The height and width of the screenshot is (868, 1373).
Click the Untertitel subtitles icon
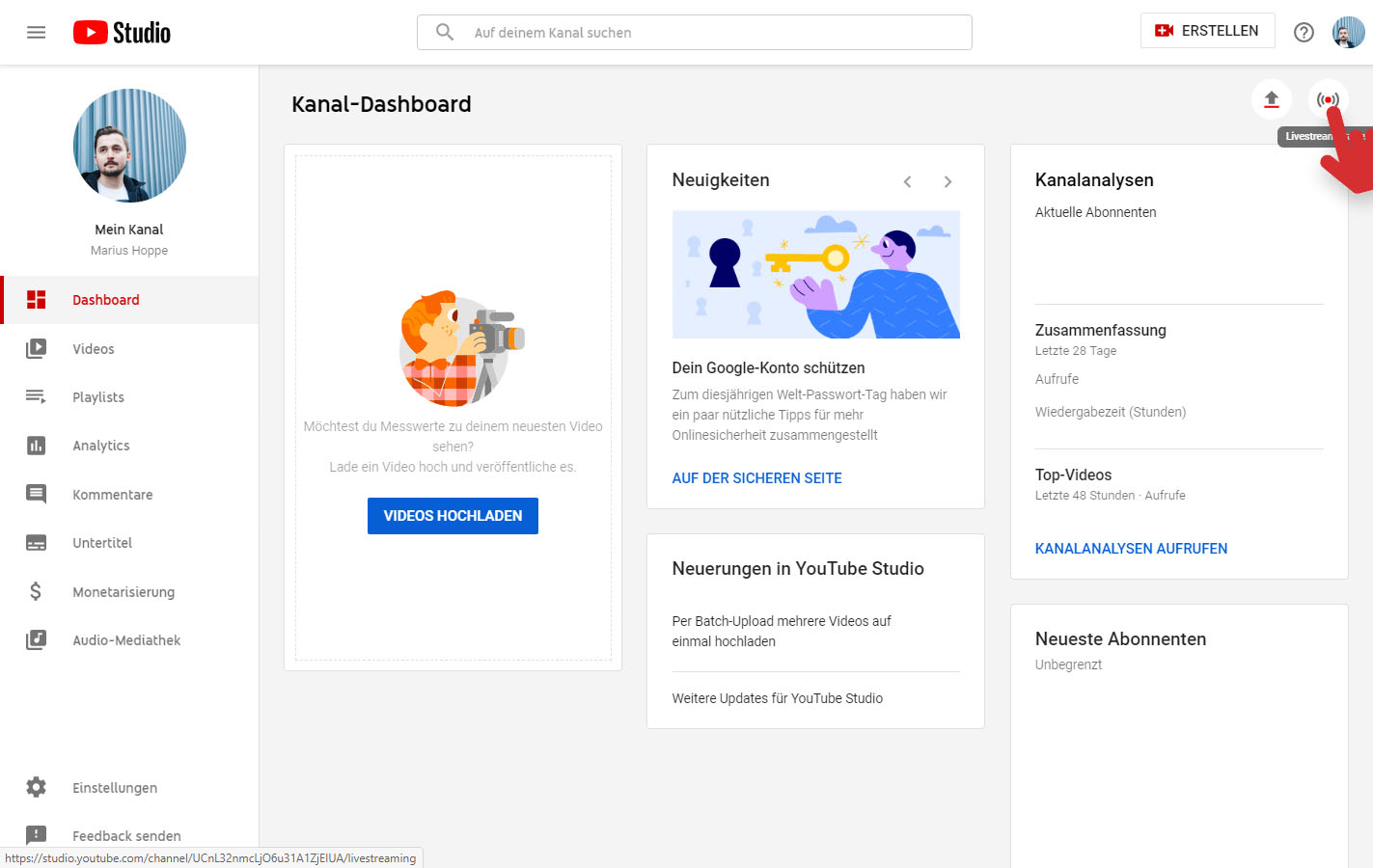click(36, 543)
